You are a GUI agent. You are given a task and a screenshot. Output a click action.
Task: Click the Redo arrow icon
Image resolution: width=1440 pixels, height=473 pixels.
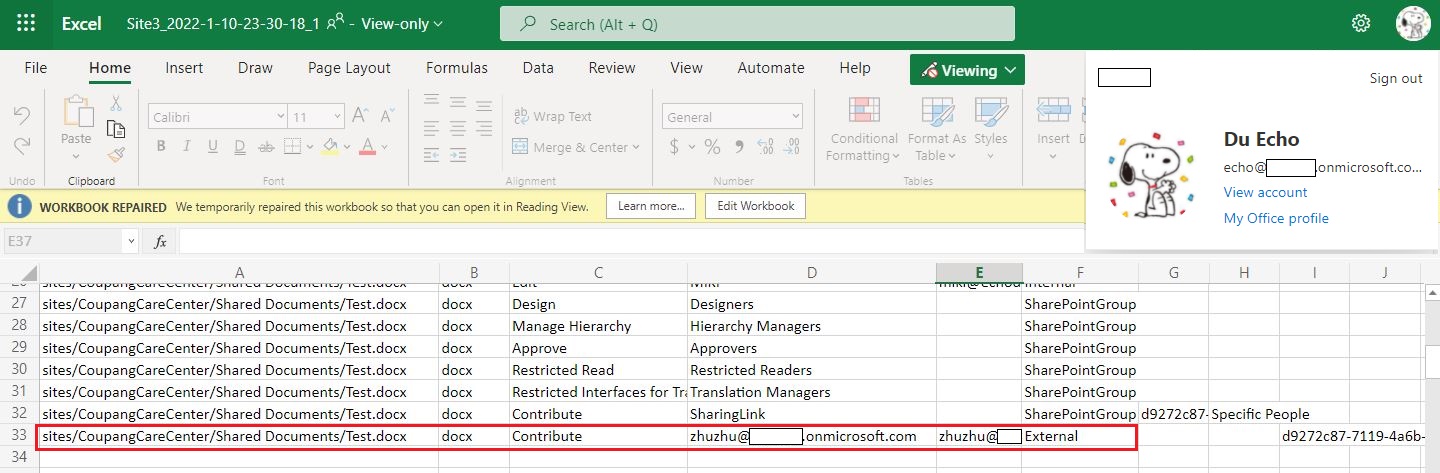pyautogui.click(x=21, y=146)
